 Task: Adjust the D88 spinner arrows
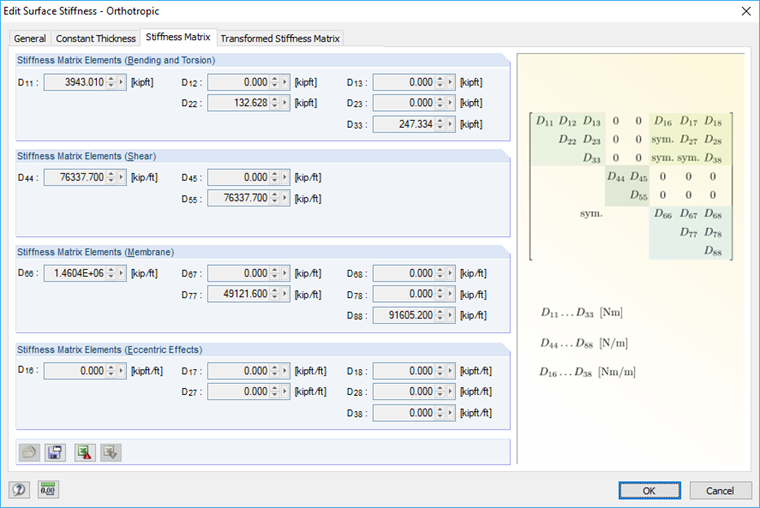coord(440,315)
